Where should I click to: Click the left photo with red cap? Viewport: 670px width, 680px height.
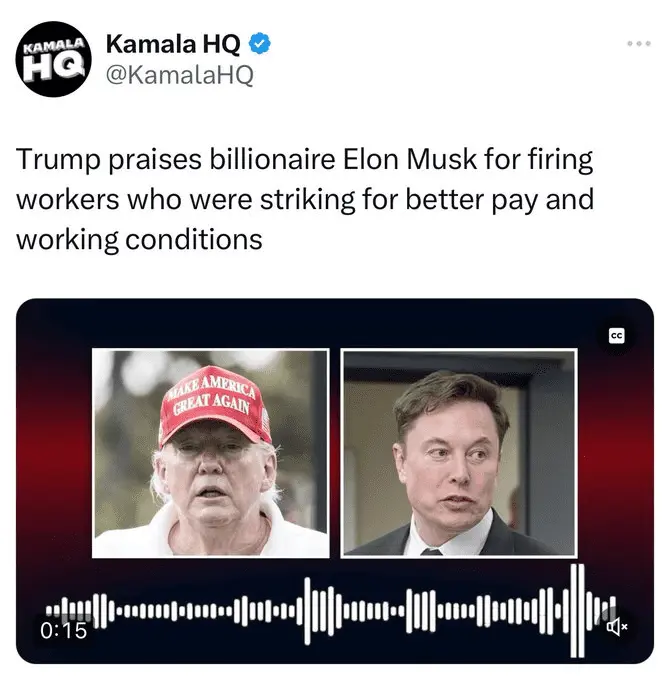coord(211,453)
